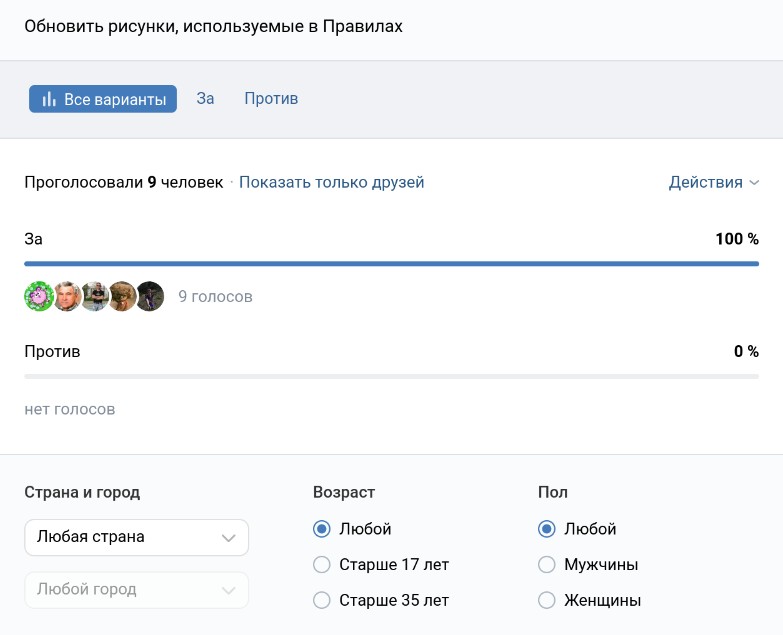The image size is (783, 635).
Task: Click the pink cartoon character voter avatar
Action: 38,297
